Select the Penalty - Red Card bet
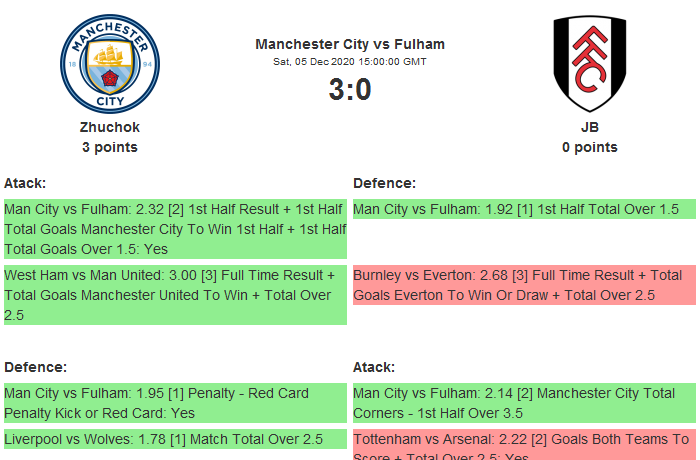700x460 pixels. point(175,403)
